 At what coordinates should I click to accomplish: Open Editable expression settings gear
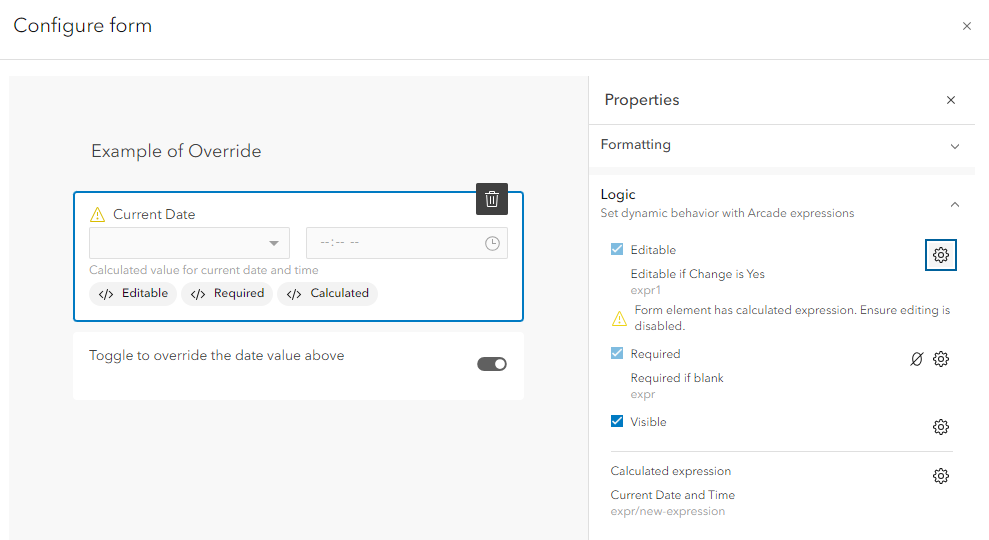[x=941, y=255]
